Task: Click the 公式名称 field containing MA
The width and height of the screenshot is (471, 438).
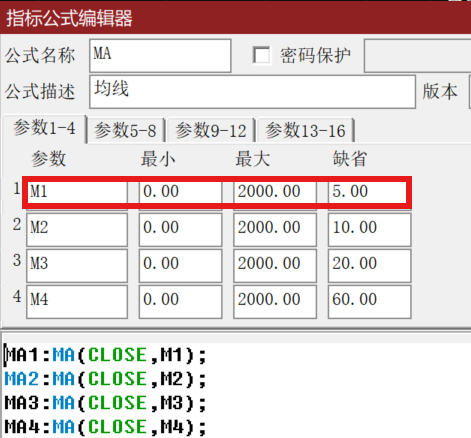Action: (x=160, y=56)
